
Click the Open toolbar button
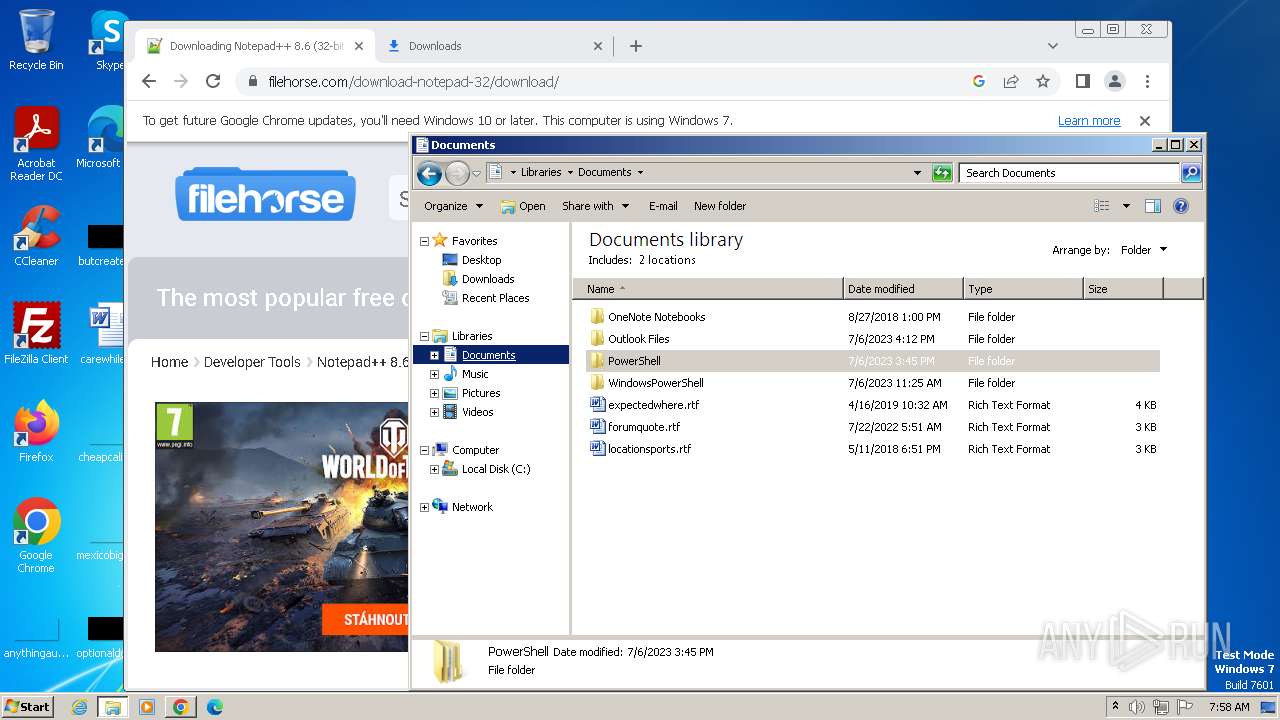[x=523, y=206]
